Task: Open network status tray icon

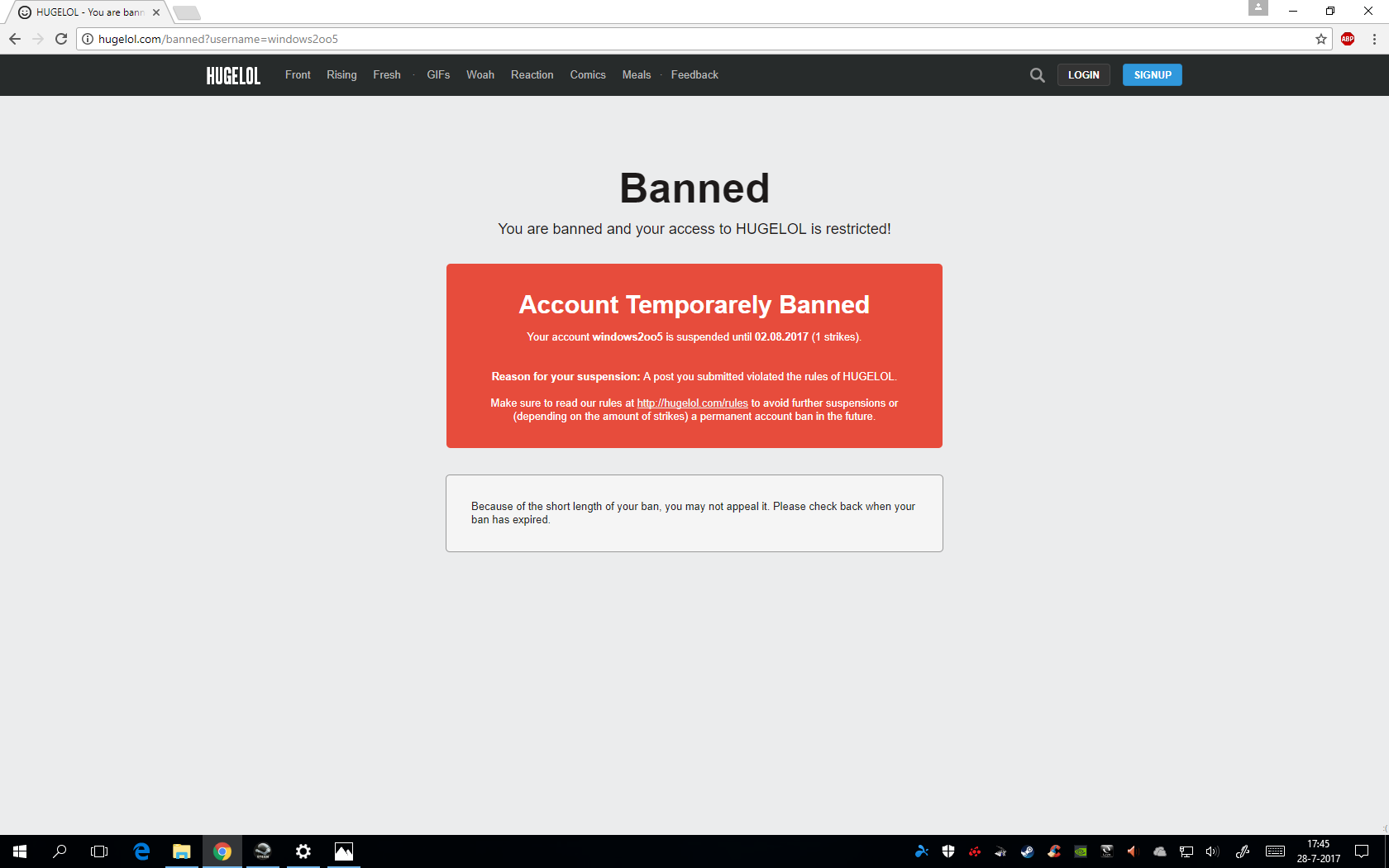Action: point(1186,851)
